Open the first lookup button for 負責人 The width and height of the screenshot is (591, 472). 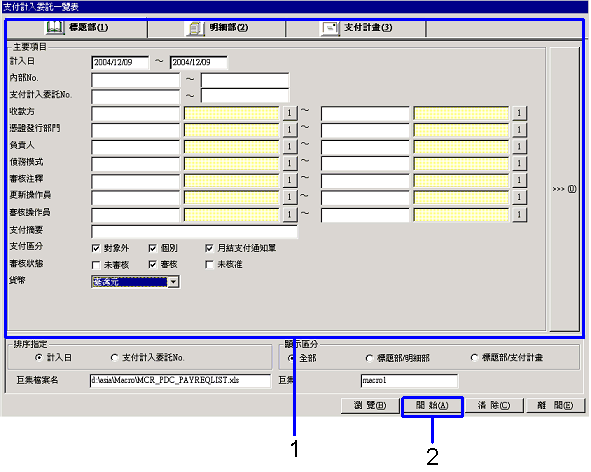point(289,146)
